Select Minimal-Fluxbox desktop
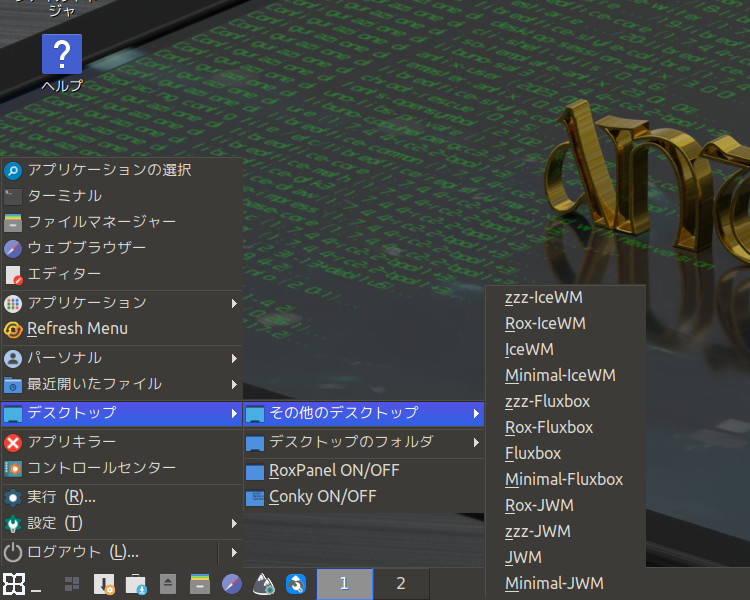Image resolution: width=750 pixels, height=600 pixels. pyautogui.click(x=565, y=480)
